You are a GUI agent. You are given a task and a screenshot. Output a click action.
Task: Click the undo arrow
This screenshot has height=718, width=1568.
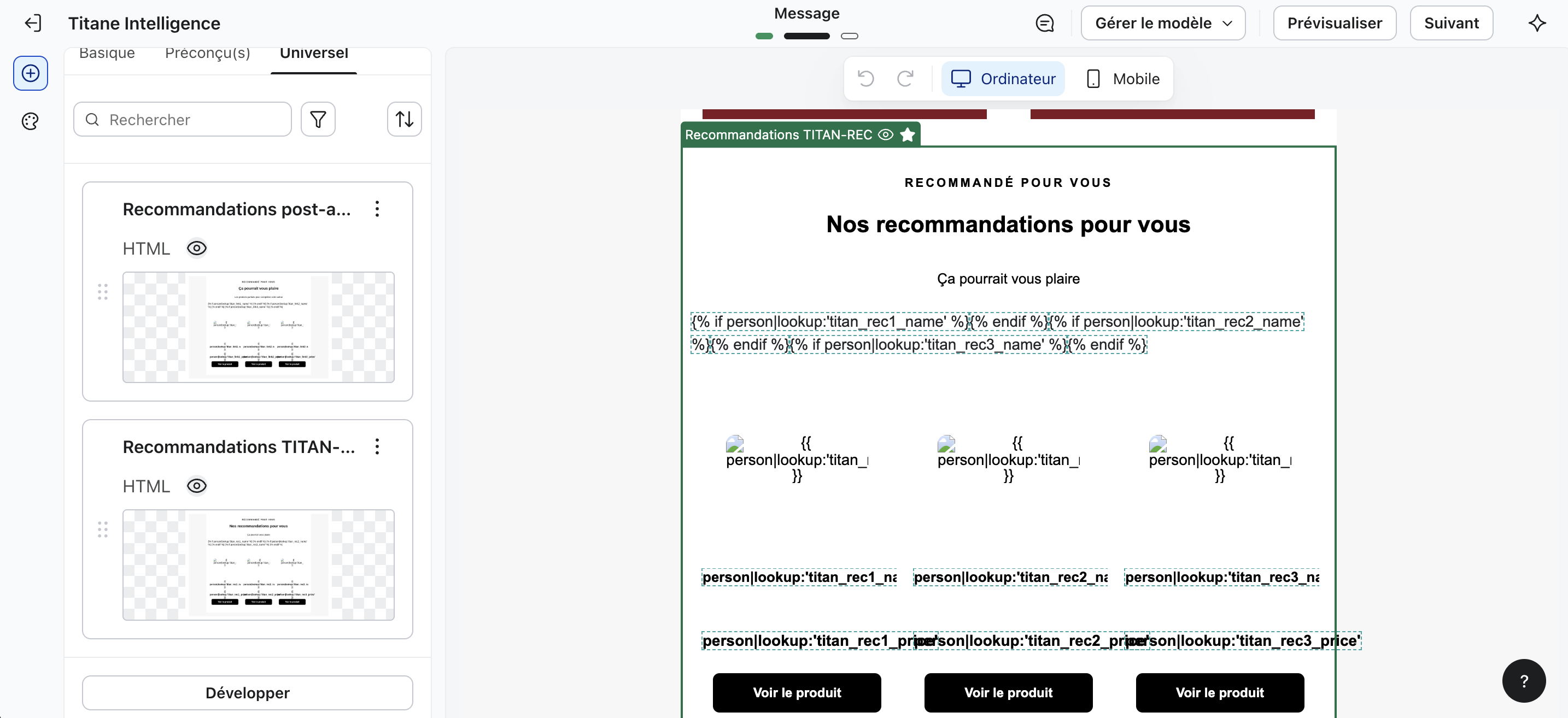(x=865, y=79)
